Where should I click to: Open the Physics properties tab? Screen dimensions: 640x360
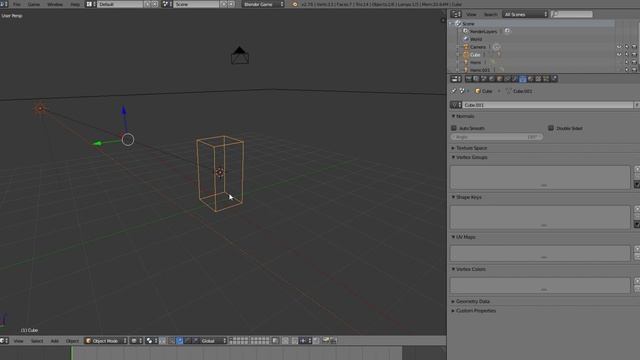pyautogui.click(x=554, y=79)
